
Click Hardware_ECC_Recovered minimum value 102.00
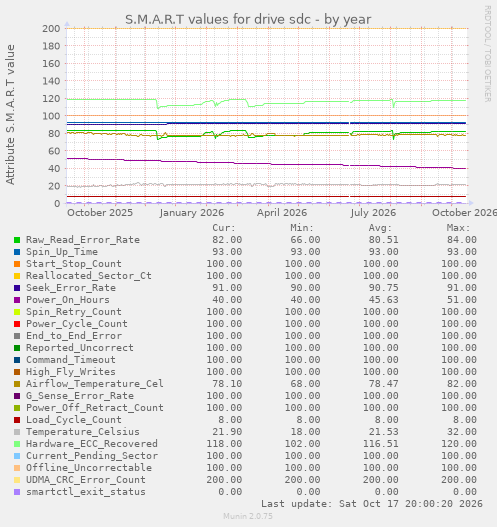click(302, 444)
